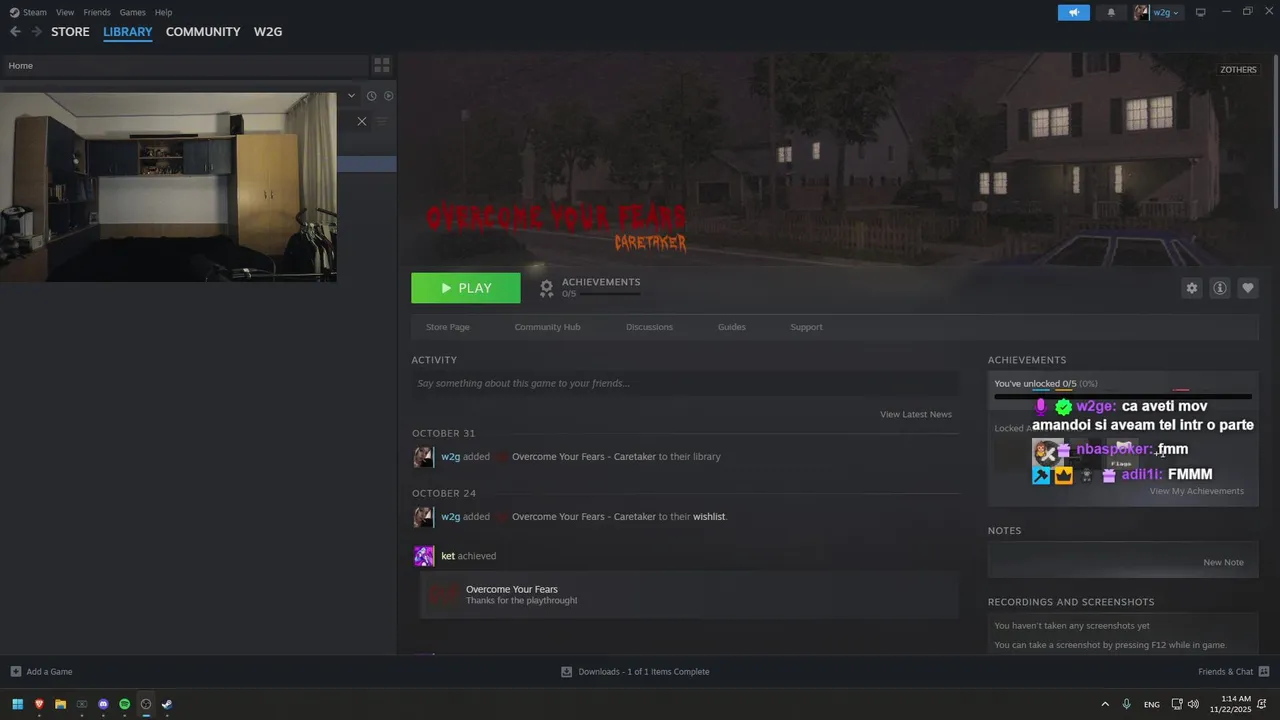The image size is (1280, 720).
Task: Open the notifications bell
Action: pyautogui.click(x=1111, y=12)
